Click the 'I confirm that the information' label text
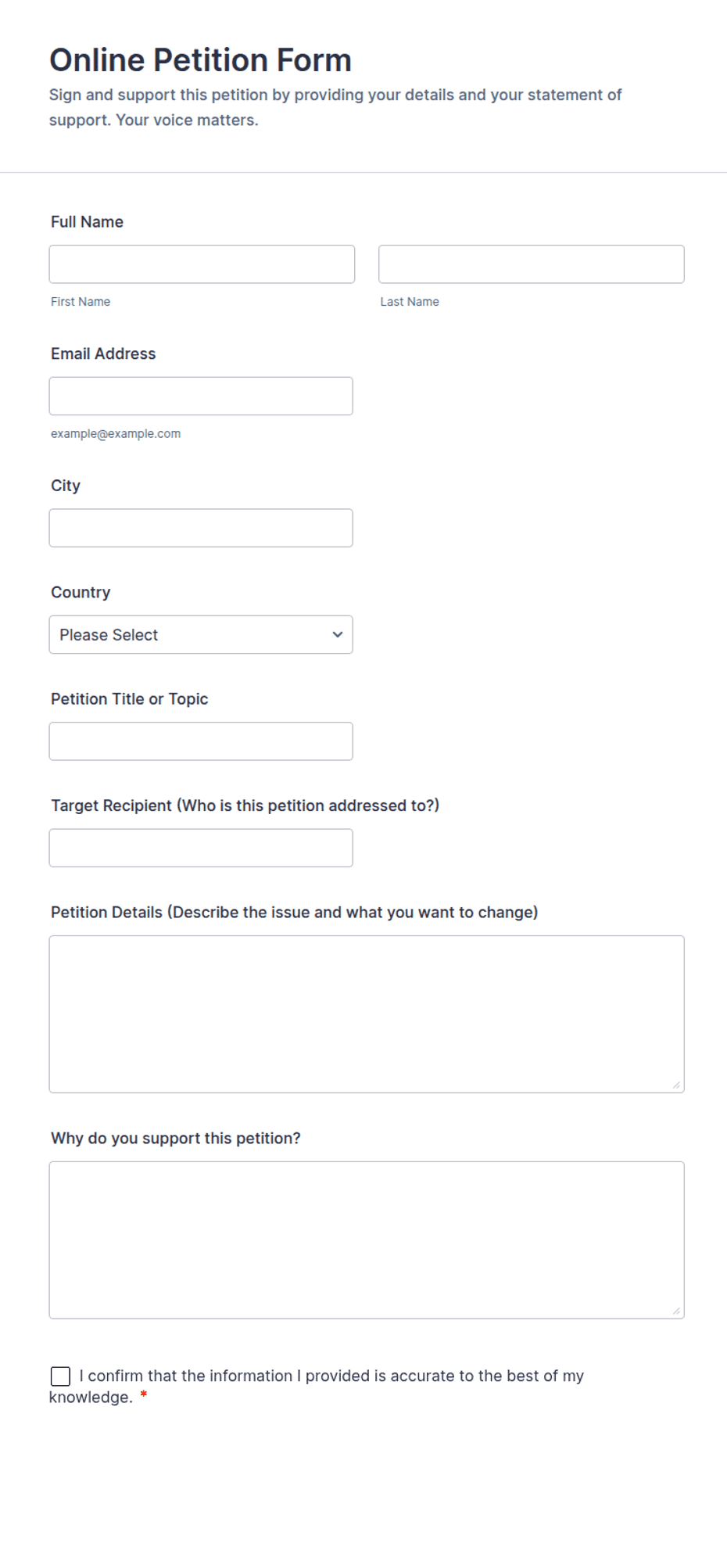727x1568 pixels. (x=317, y=1387)
